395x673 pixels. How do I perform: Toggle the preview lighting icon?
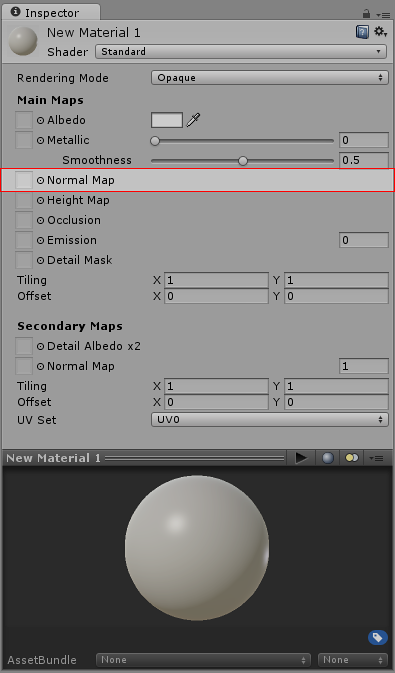click(352, 458)
